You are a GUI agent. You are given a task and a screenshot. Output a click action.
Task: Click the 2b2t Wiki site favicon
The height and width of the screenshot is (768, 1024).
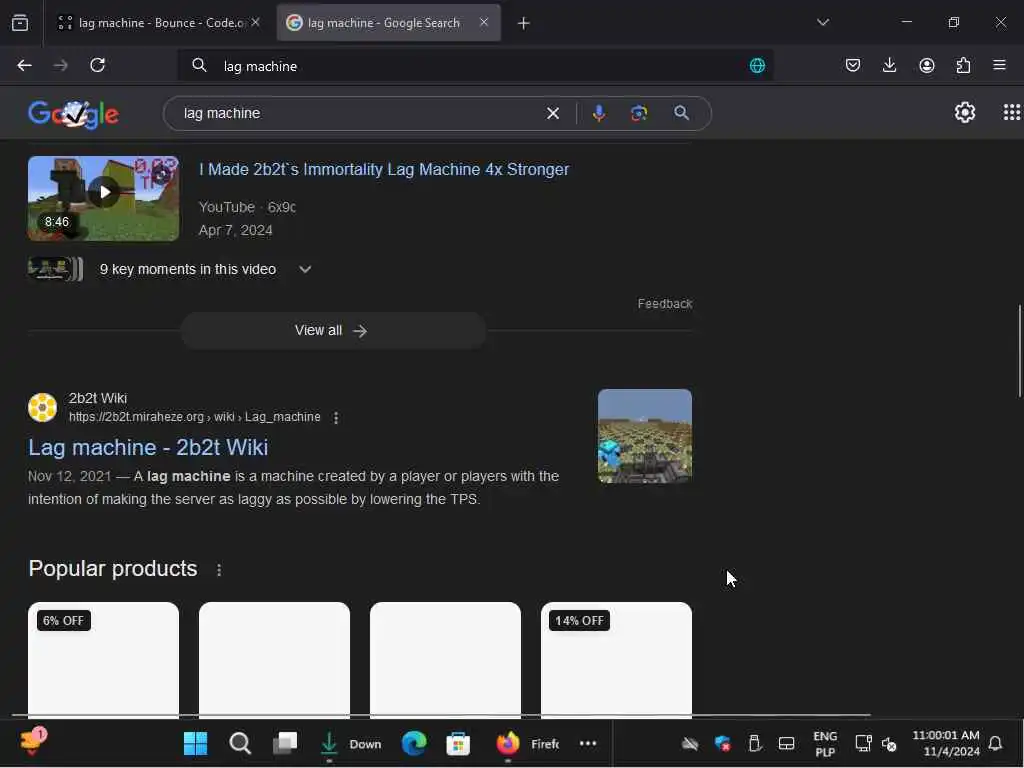(x=42, y=408)
